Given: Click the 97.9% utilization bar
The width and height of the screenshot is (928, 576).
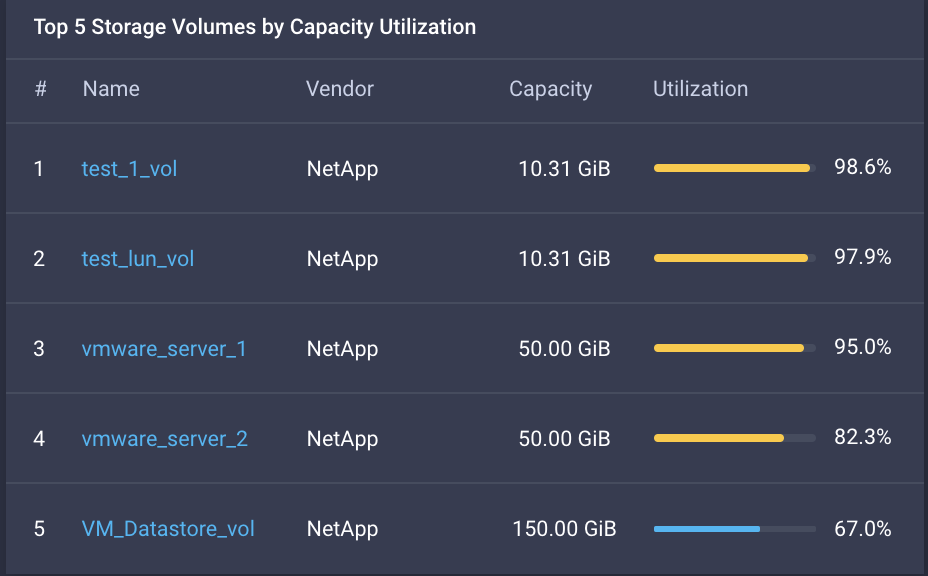Looking at the screenshot, I should coord(734,258).
